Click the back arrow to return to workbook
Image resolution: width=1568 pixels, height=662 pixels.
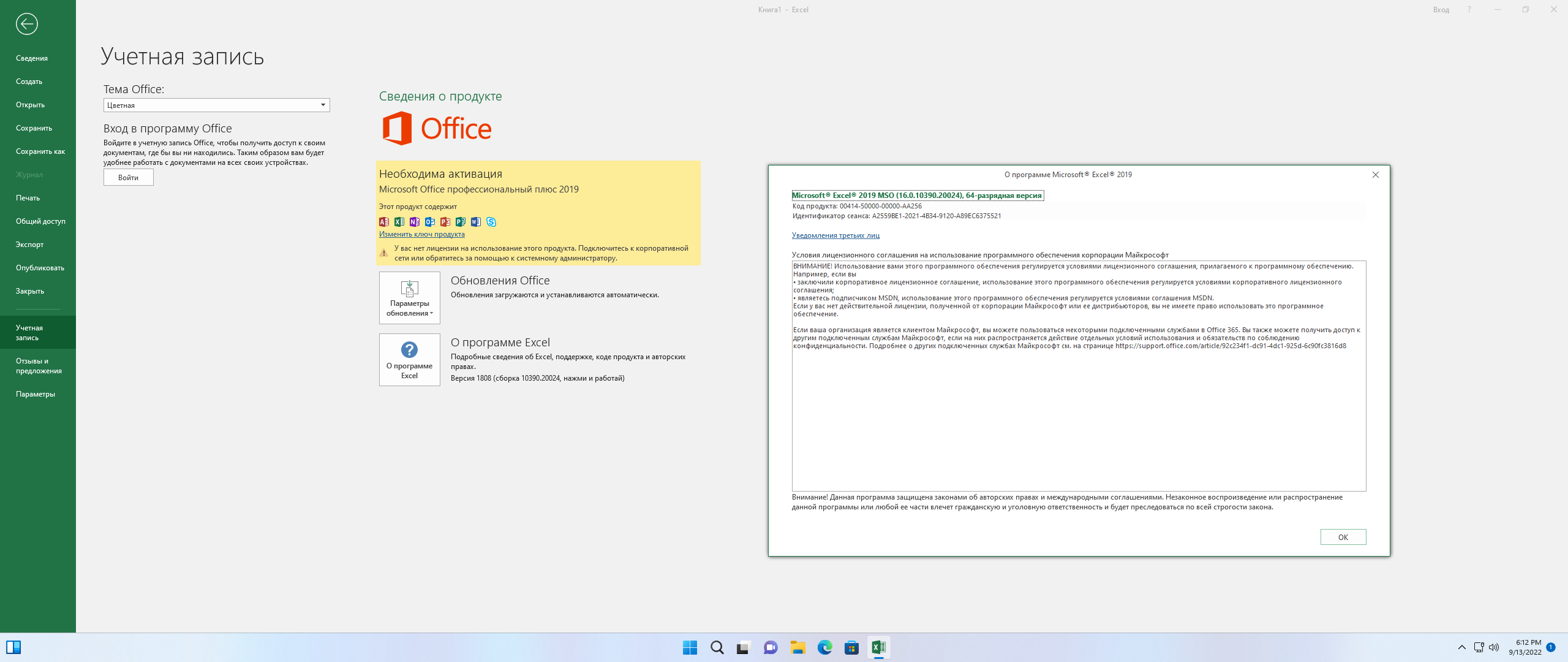tap(26, 24)
